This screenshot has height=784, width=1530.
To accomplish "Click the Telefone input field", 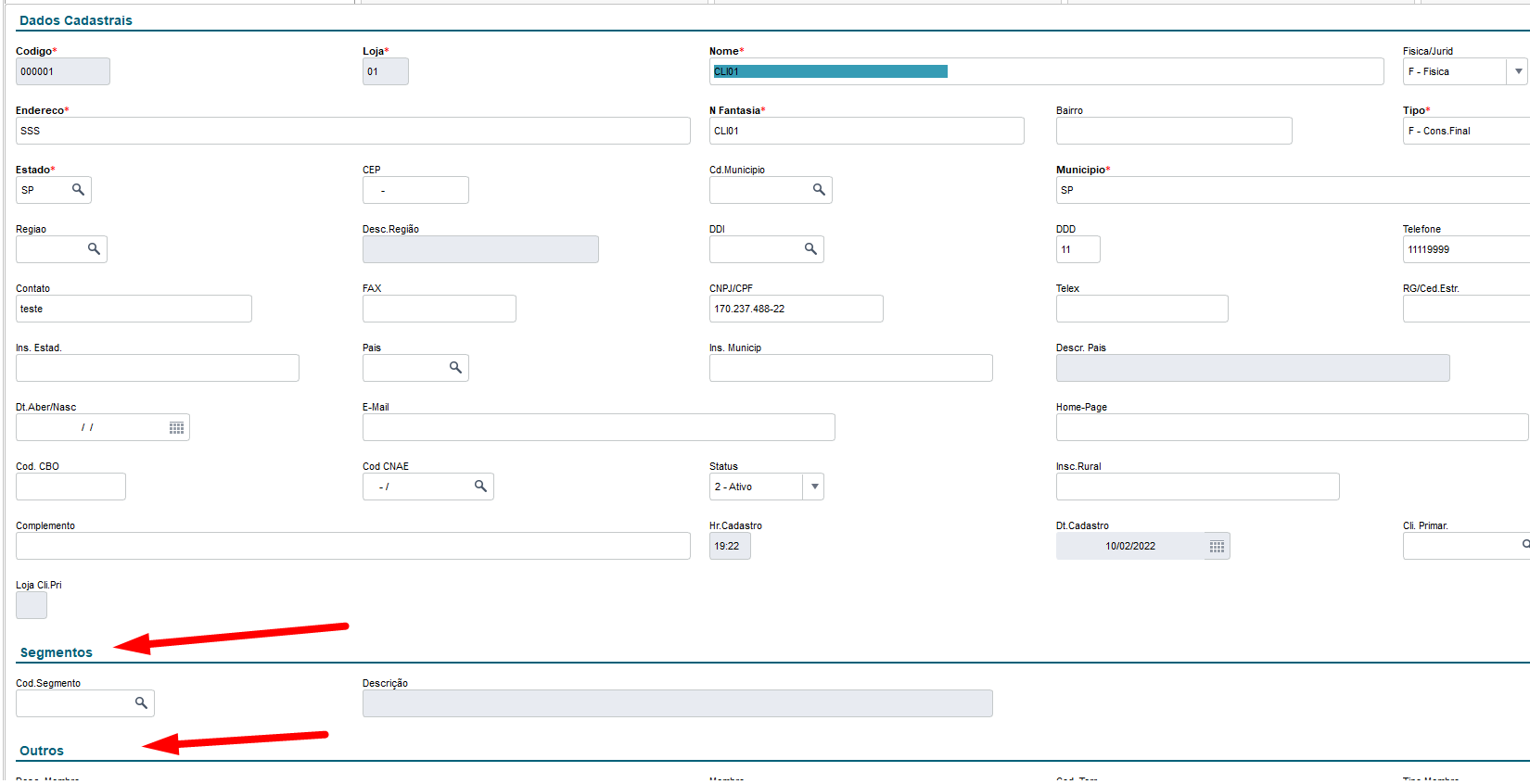I will (1466, 249).
